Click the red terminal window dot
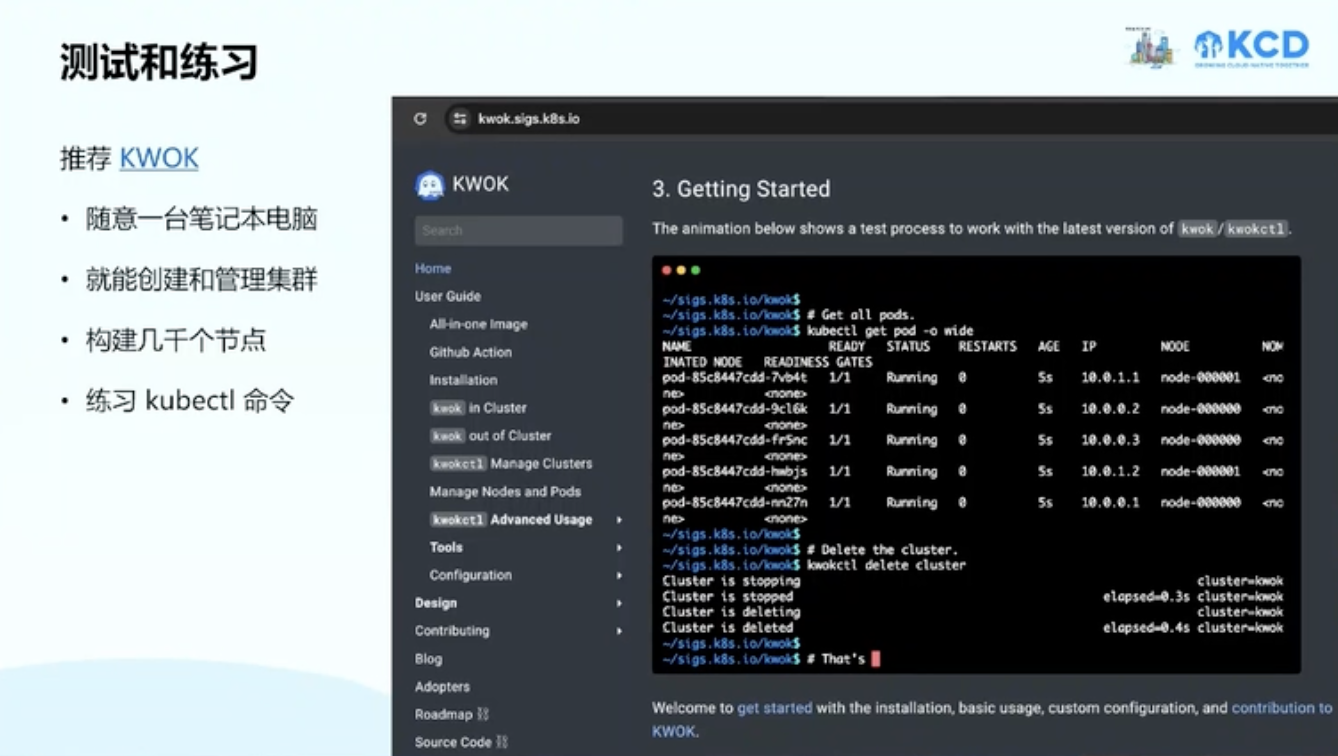 tap(667, 270)
